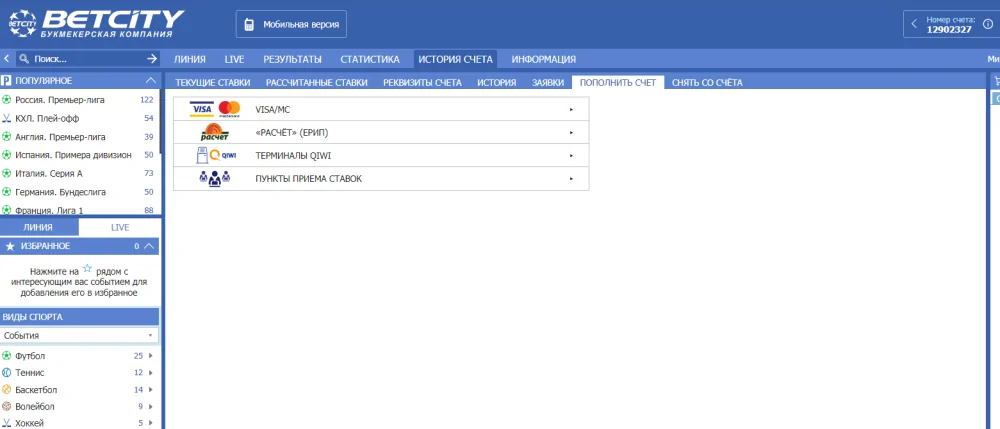The width and height of the screenshot is (1000, 429).
Task: Click the Мобильная версия button
Action: click(291, 23)
